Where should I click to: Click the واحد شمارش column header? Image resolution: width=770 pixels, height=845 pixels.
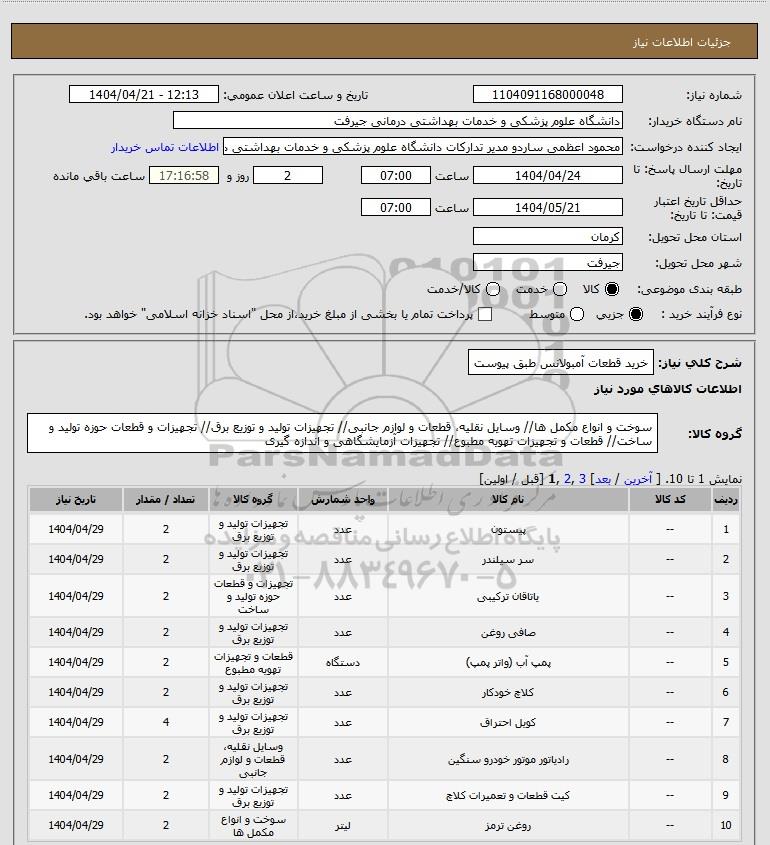(343, 500)
